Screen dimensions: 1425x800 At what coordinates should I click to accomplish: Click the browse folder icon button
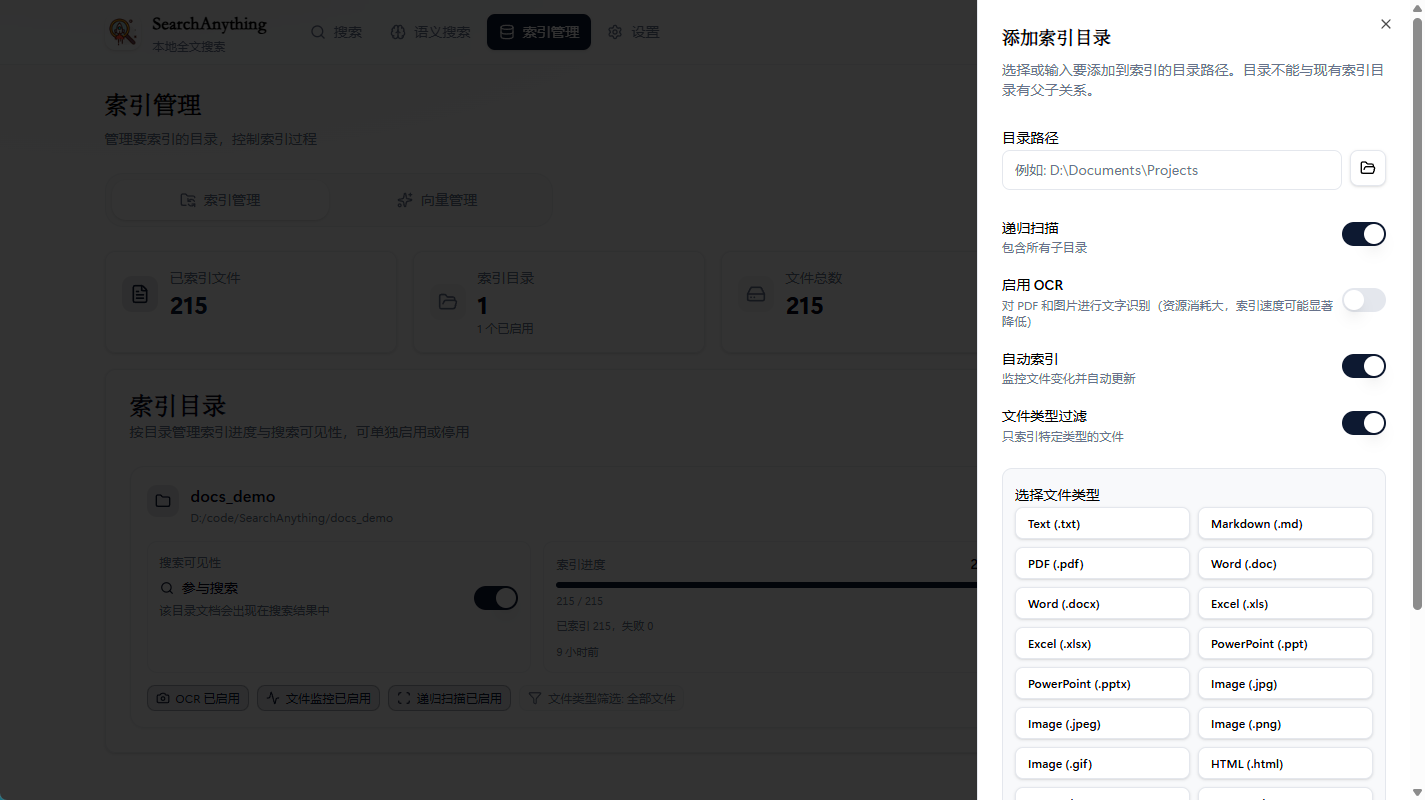(1368, 168)
